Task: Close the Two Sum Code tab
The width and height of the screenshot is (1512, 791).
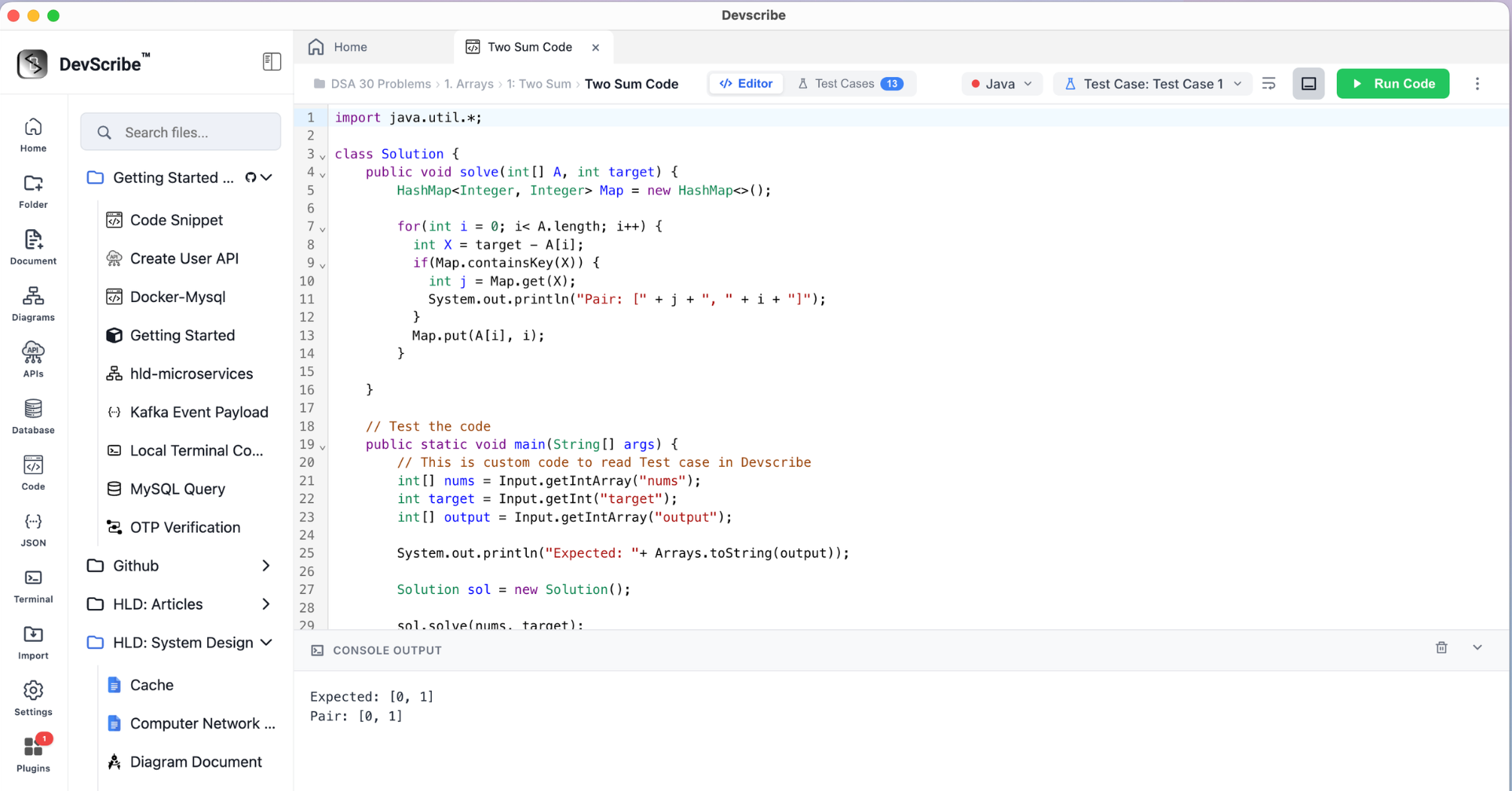Action: [x=596, y=47]
